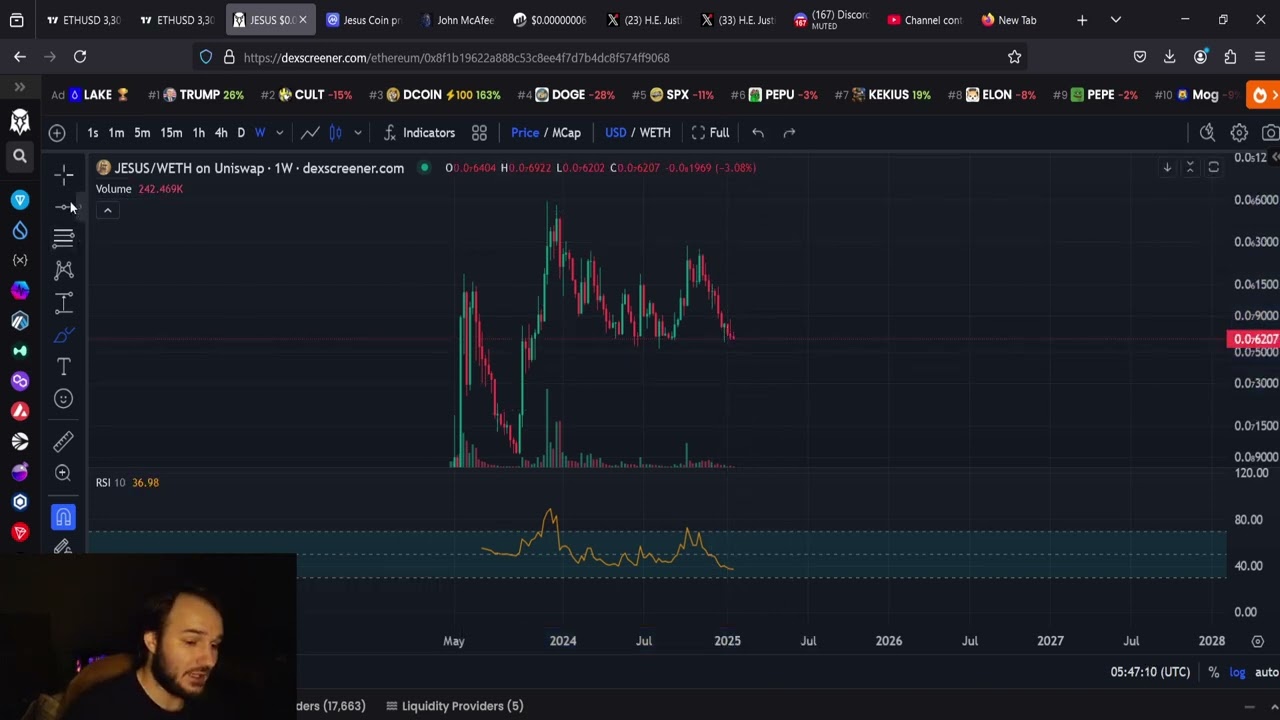Open the Fibonacci retracement drawing tool
This screenshot has width=1280, height=720.
coord(64,238)
